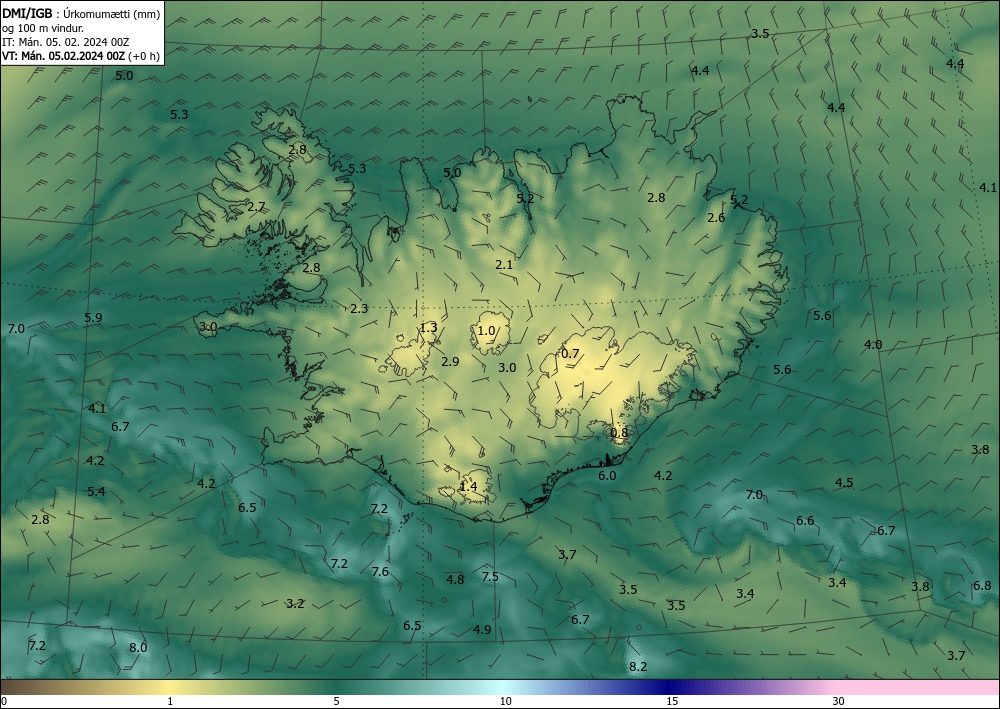Click the value 0.8 near the southeast coast
Screen dimensions: 1000x709
(x=619, y=433)
